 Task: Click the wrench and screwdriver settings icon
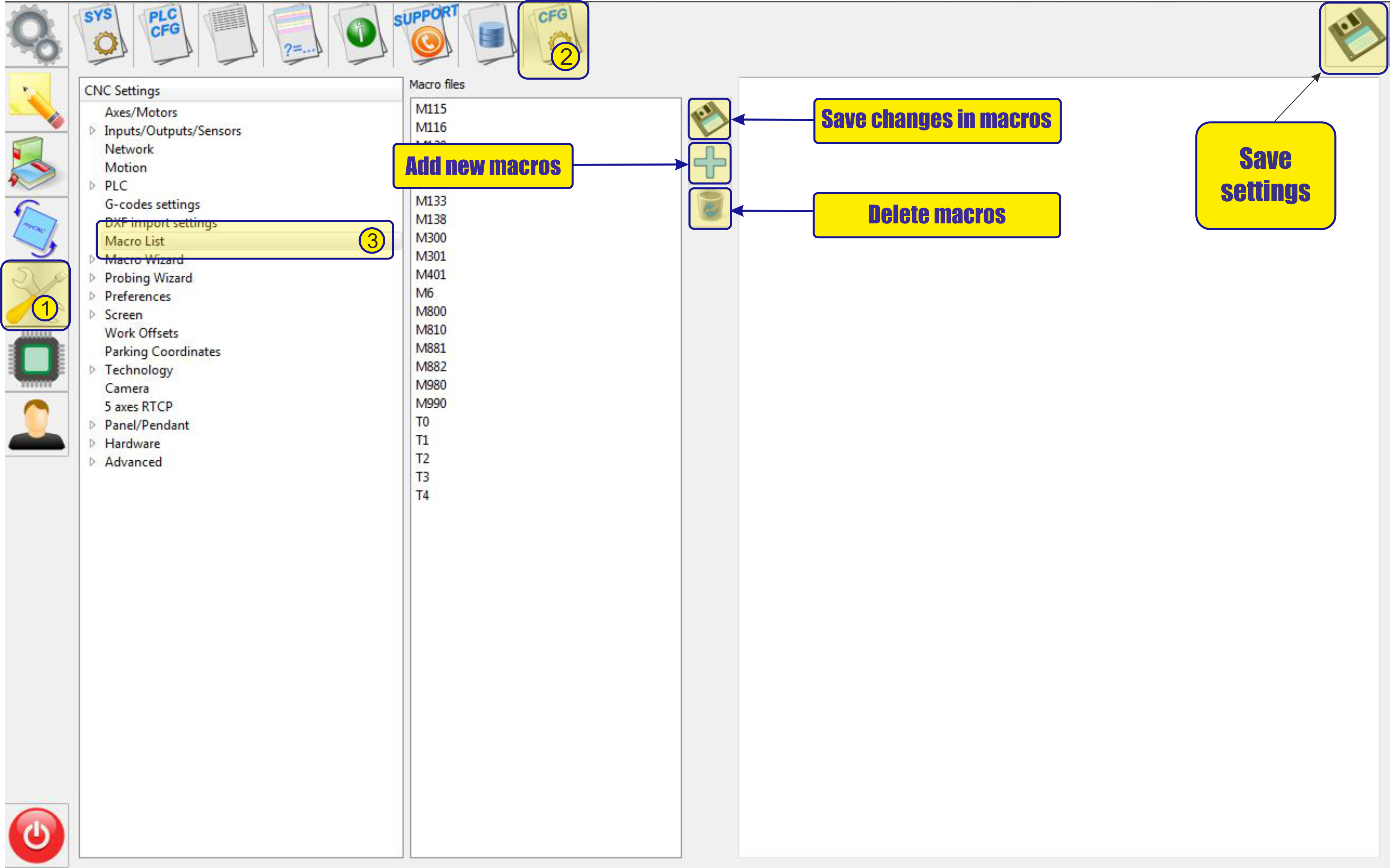click(x=36, y=296)
